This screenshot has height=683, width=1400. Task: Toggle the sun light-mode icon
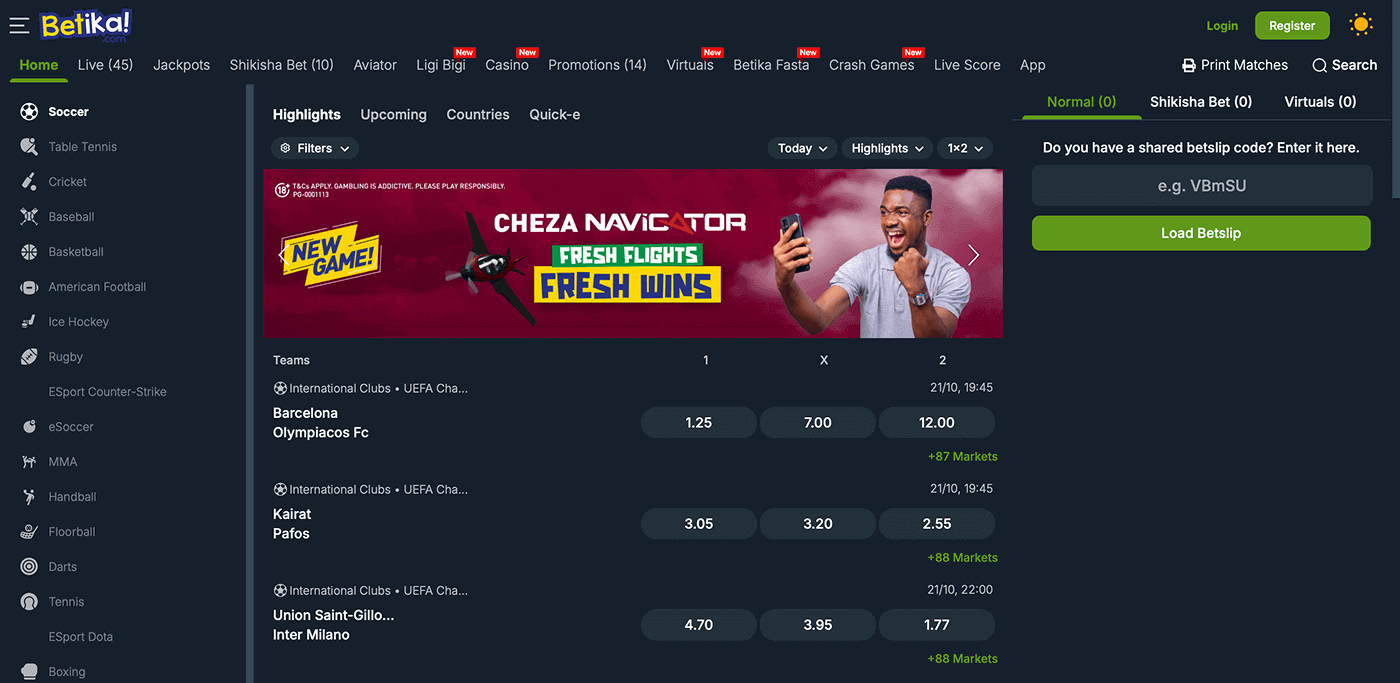(x=1360, y=25)
